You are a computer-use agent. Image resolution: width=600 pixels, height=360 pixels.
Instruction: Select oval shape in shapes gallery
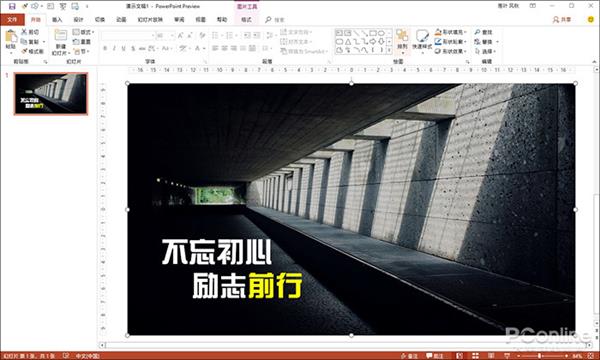(x=382, y=33)
